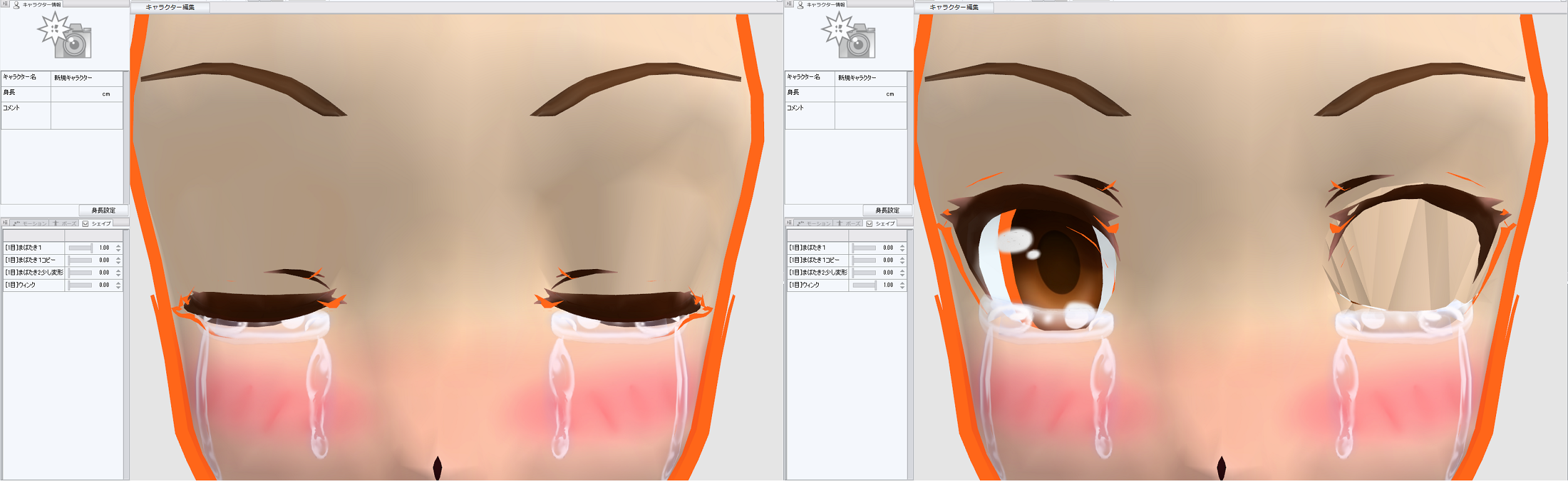1568x481 pixels.
Task: Click character info table scrollbar in left window
Action: point(126,137)
